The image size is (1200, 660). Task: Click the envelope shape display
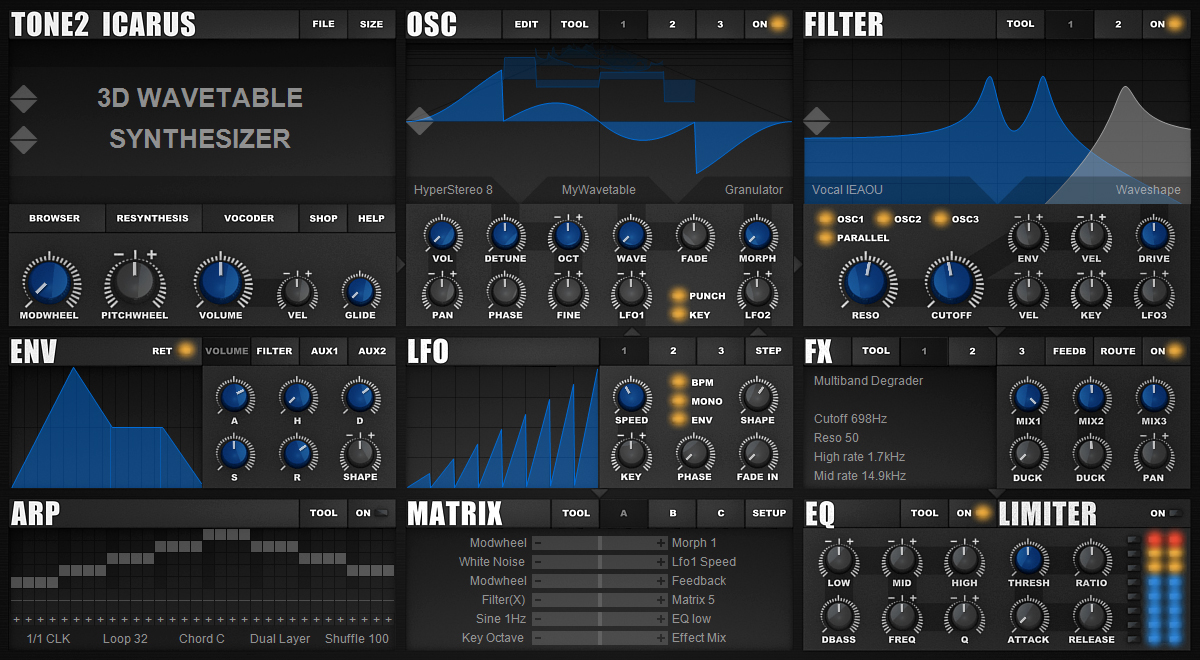(x=107, y=427)
